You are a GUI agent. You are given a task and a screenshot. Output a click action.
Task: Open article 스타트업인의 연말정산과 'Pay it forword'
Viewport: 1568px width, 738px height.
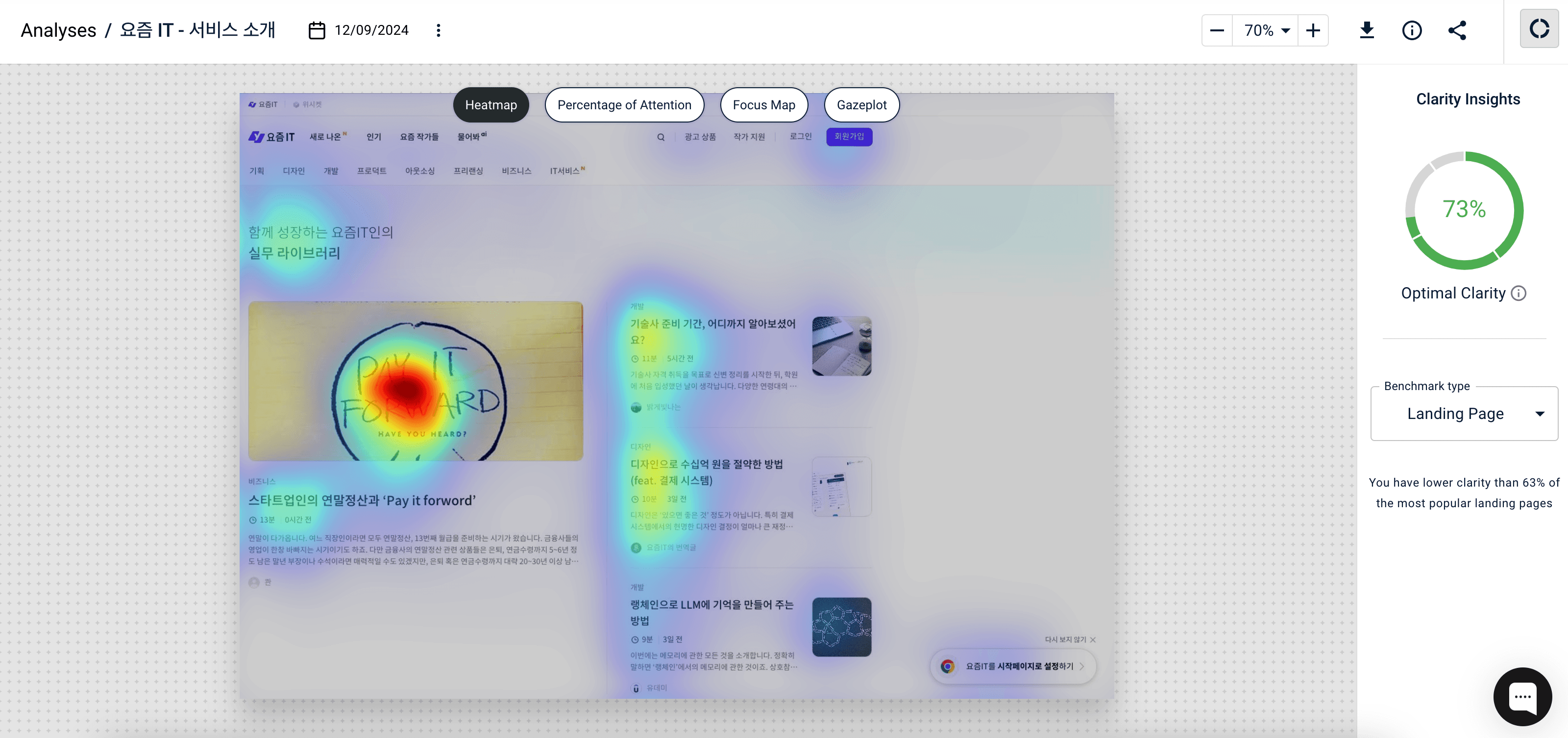pos(362,500)
